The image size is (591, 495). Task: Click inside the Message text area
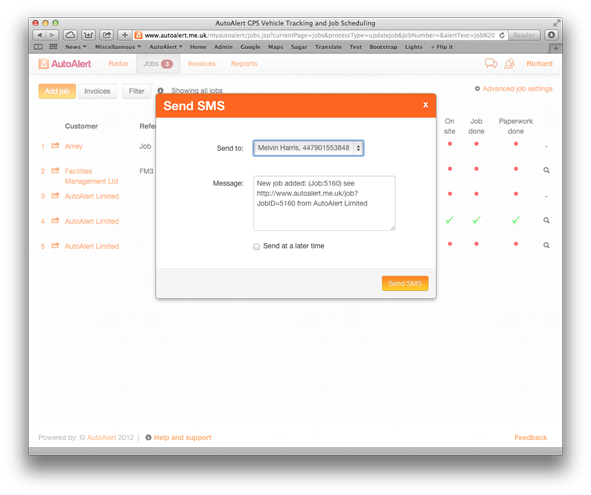[x=324, y=203]
